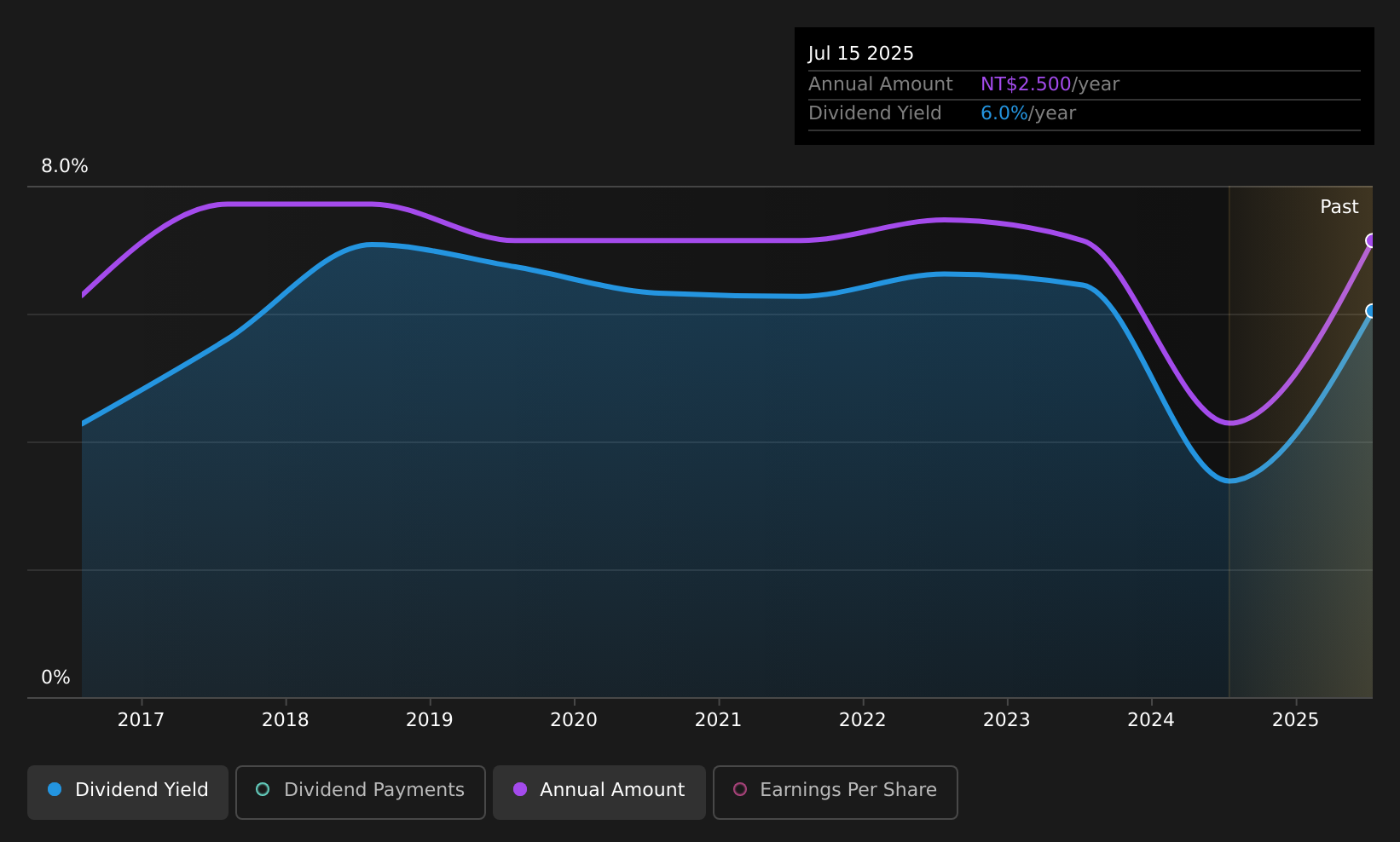The width and height of the screenshot is (1400, 842).
Task: Click the 2019 x-axis label
Action: click(430, 720)
